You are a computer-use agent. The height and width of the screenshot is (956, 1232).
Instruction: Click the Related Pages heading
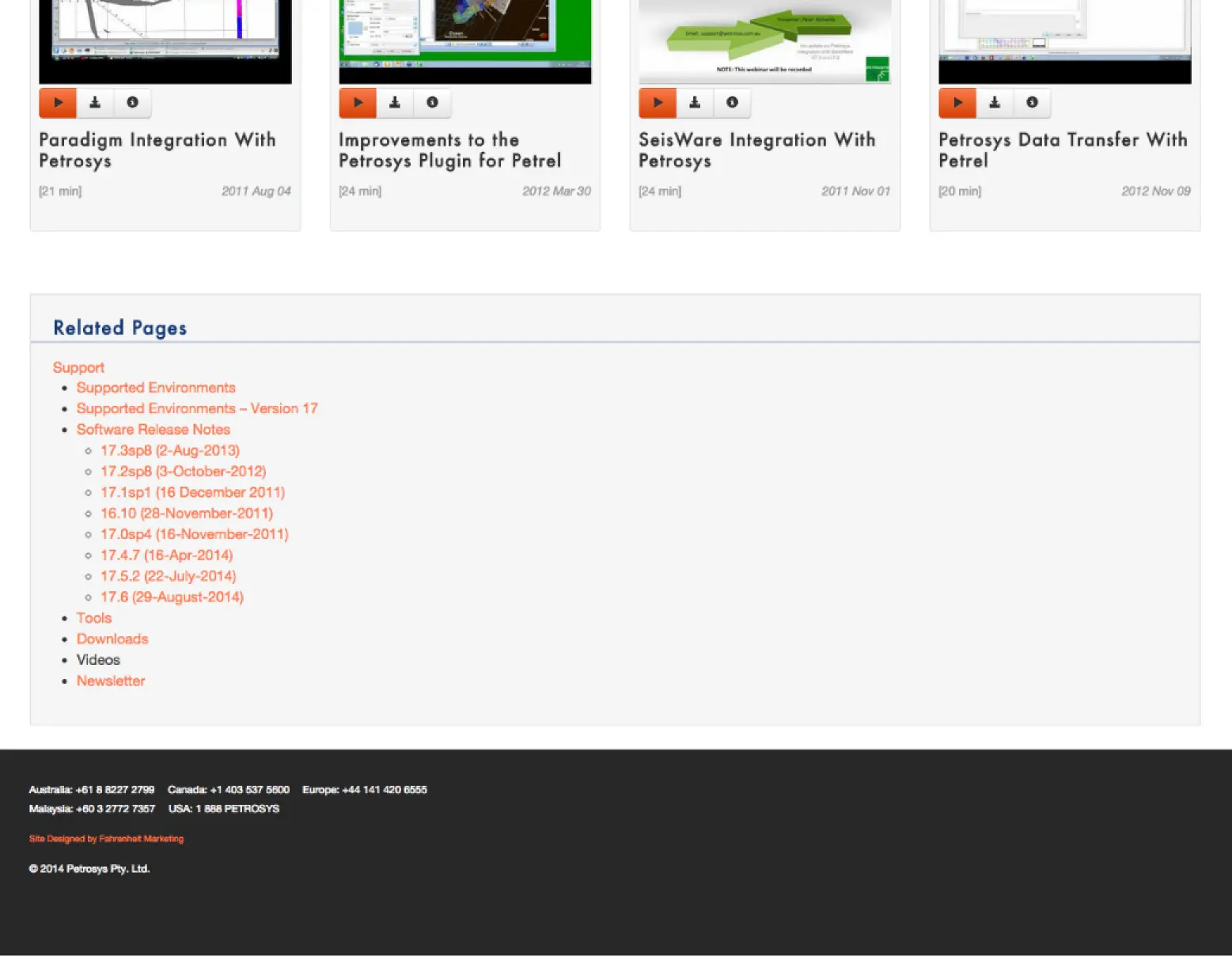coord(120,328)
